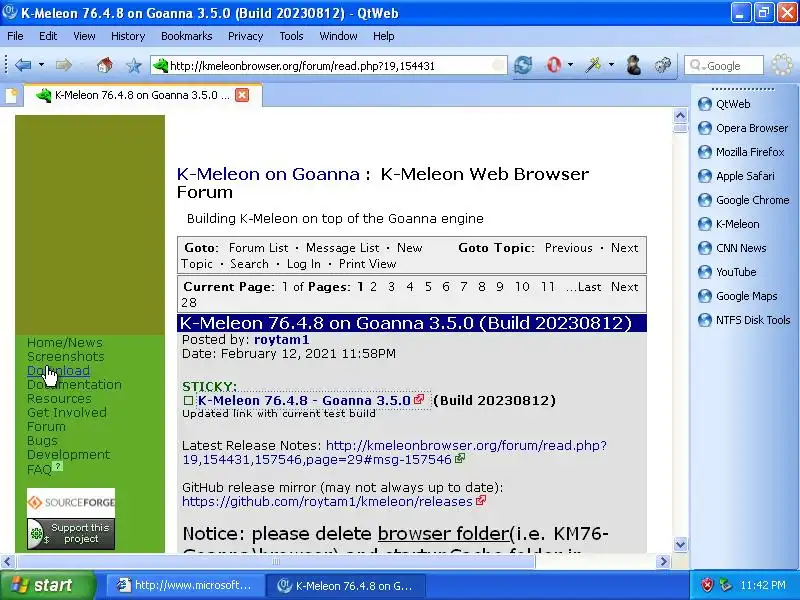800x600 pixels.
Task: Click the magic wand toolbar icon
Action: coord(593,65)
